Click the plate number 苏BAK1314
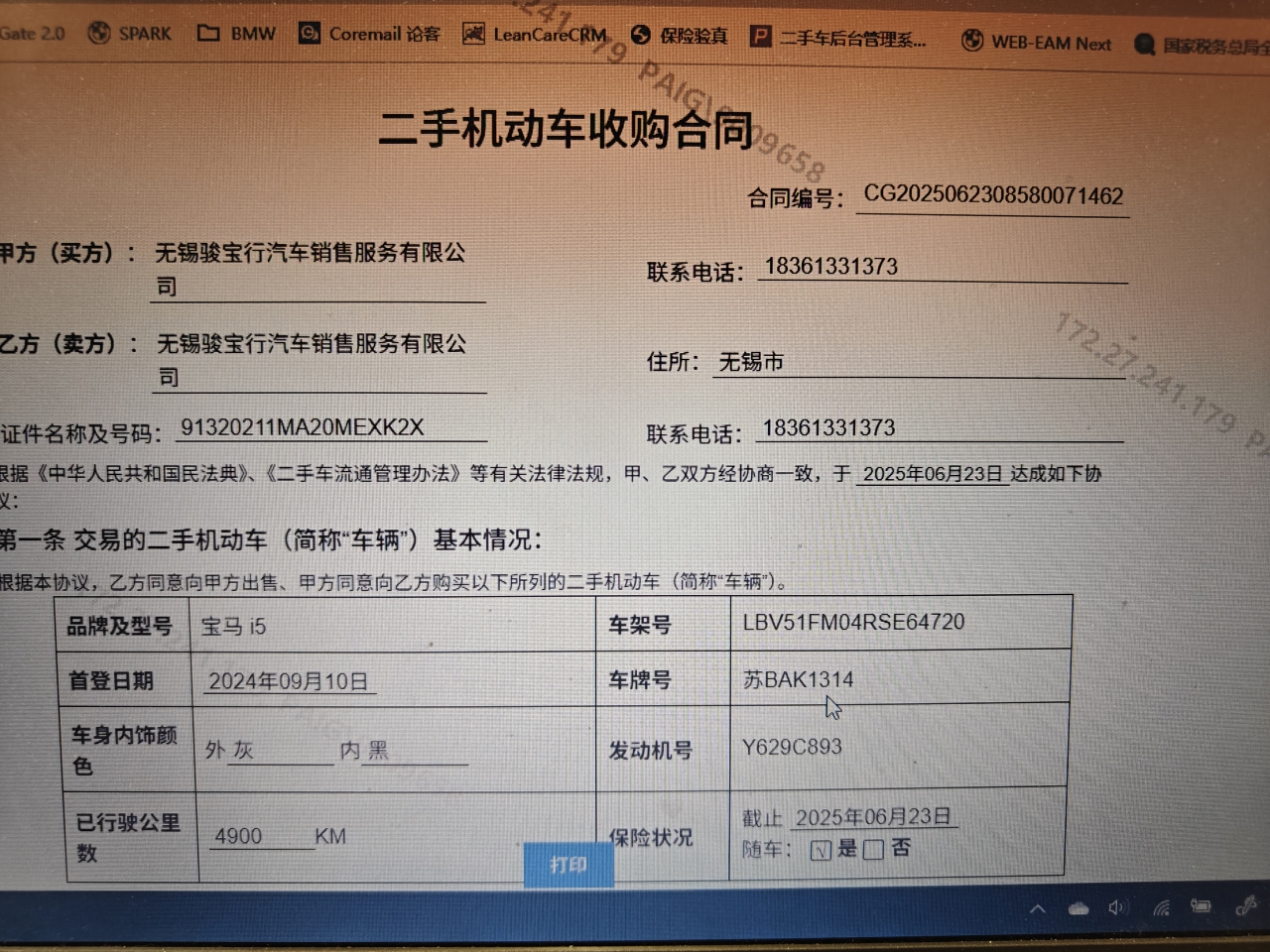Image resolution: width=1270 pixels, height=952 pixels. (x=798, y=679)
